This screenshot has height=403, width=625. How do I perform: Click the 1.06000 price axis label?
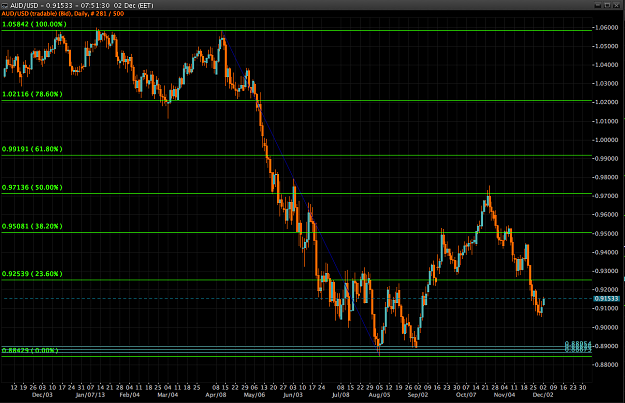606,28
